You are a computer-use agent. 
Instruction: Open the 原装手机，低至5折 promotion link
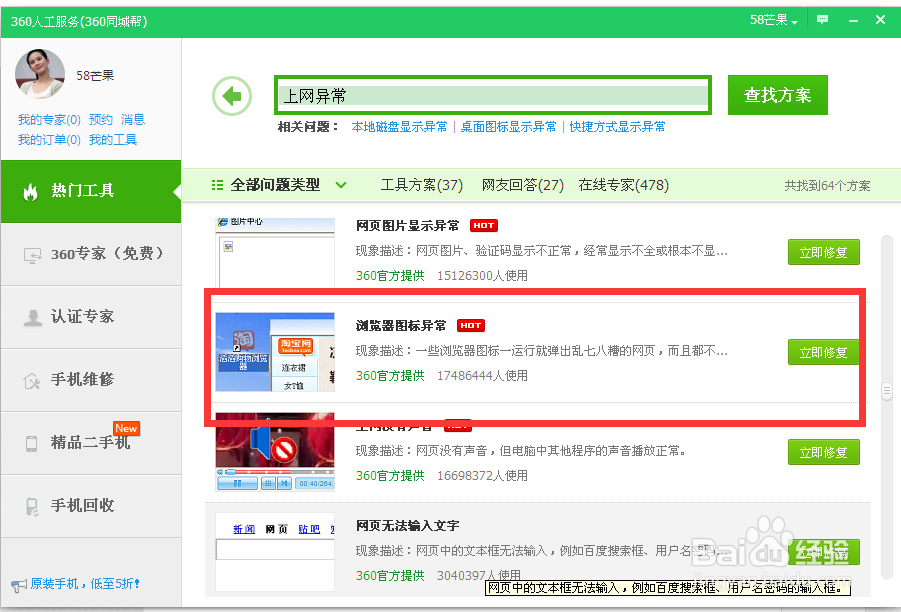tap(84, 584)
